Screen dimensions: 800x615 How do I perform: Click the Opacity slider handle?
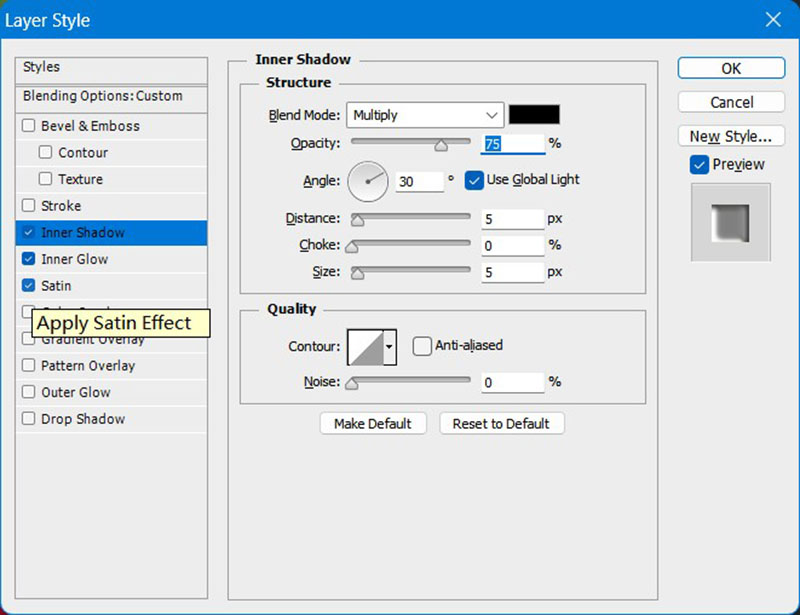[x=441, y=146]
